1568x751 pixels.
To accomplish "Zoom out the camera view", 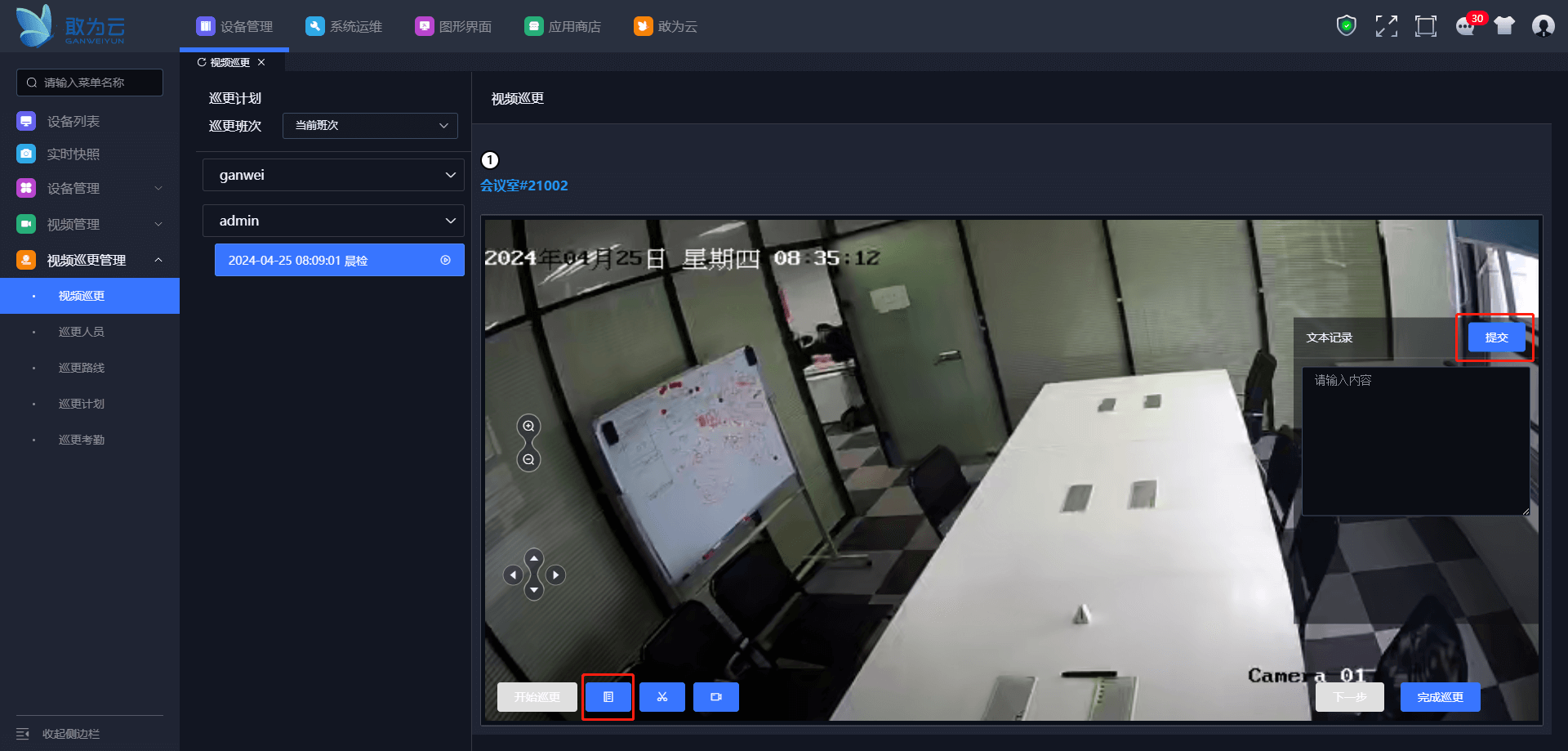I will pyautogui.click(x=528, y=459).
